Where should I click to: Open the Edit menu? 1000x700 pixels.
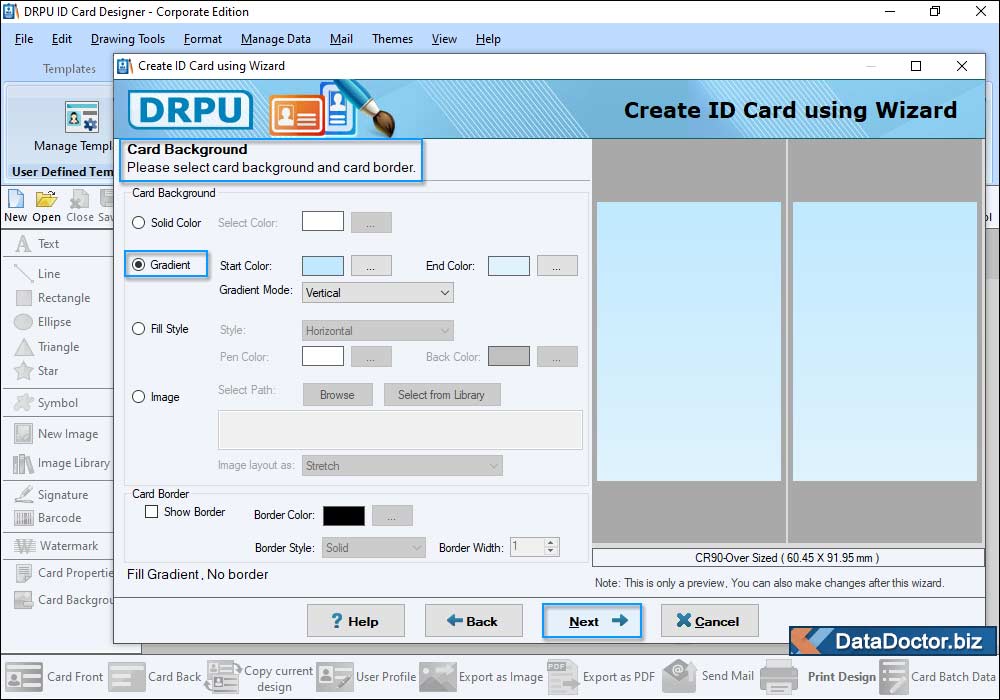click(x=61, y=39)
